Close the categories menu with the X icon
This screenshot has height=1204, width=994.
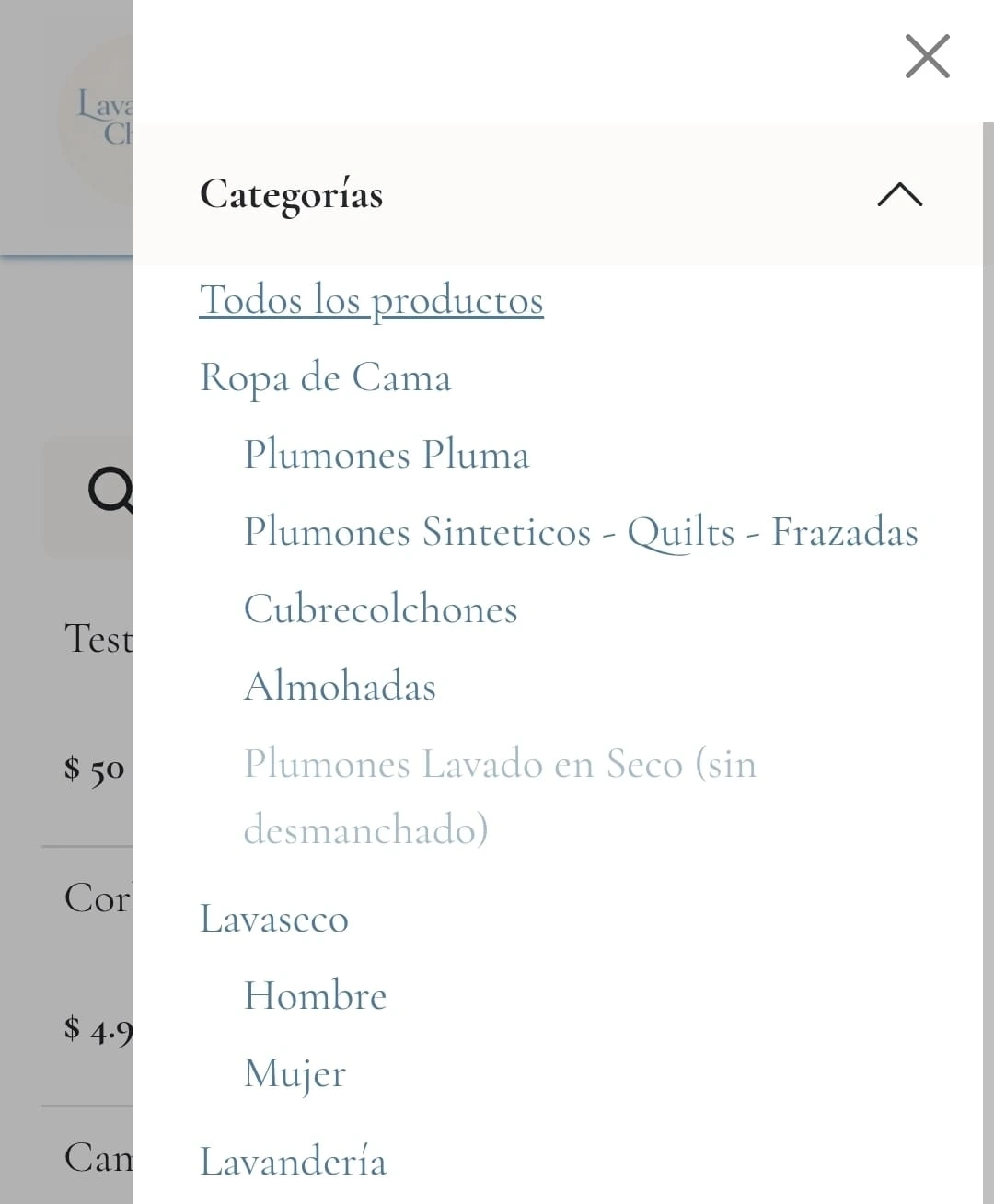[x=927, y=57]
